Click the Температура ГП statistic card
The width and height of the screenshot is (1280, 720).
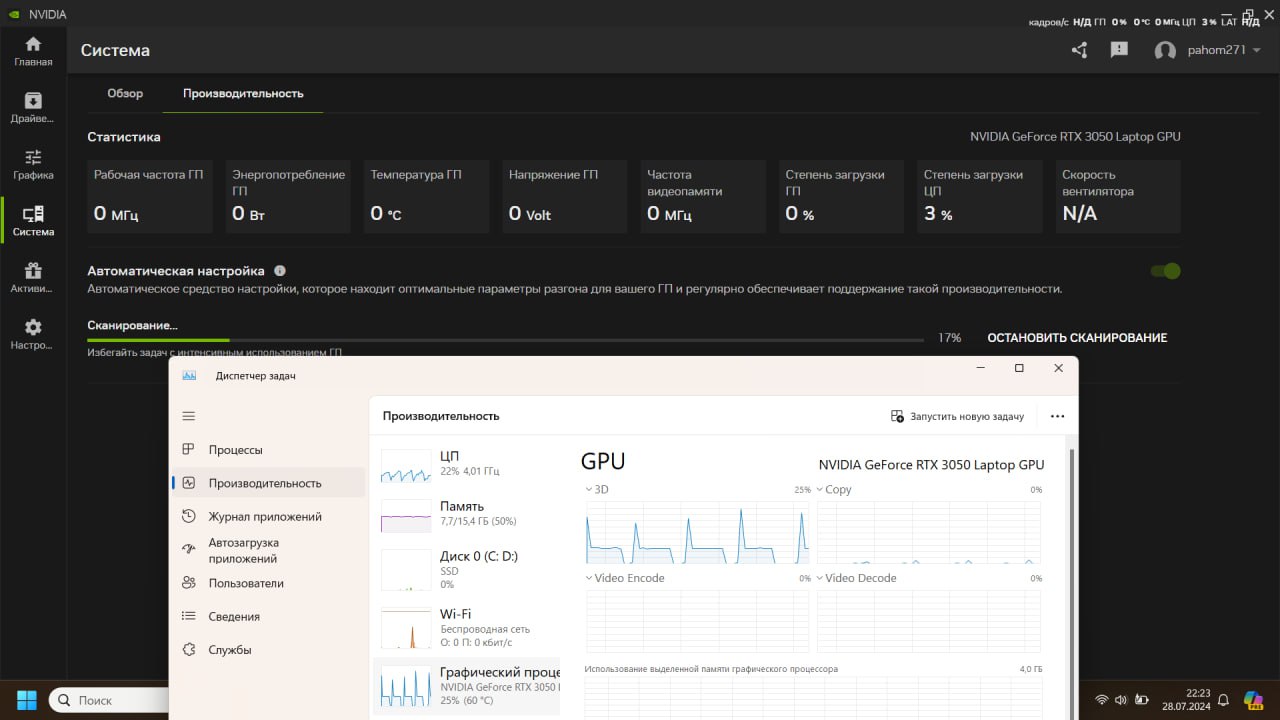[x=426, y=196]
